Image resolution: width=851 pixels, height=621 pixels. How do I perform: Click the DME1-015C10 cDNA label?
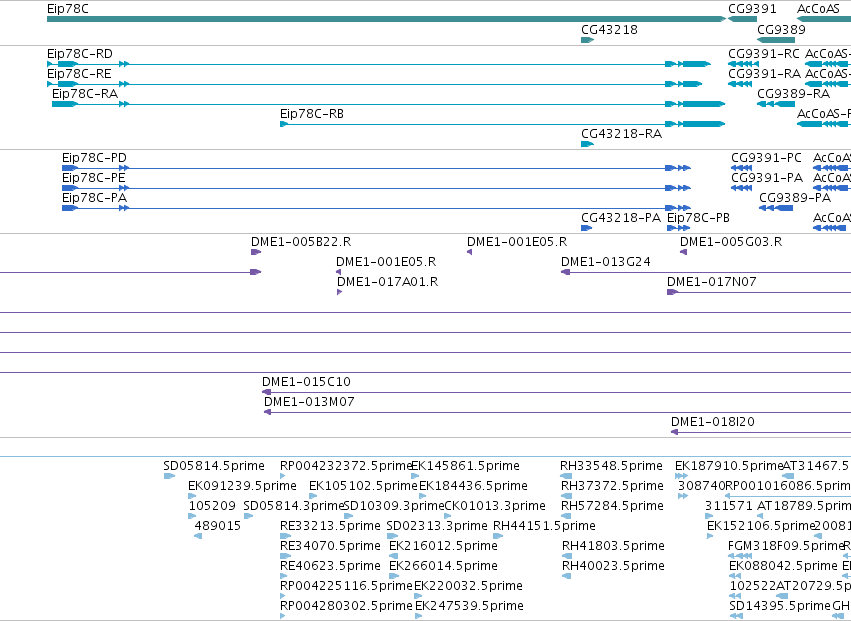pos(306,382)
